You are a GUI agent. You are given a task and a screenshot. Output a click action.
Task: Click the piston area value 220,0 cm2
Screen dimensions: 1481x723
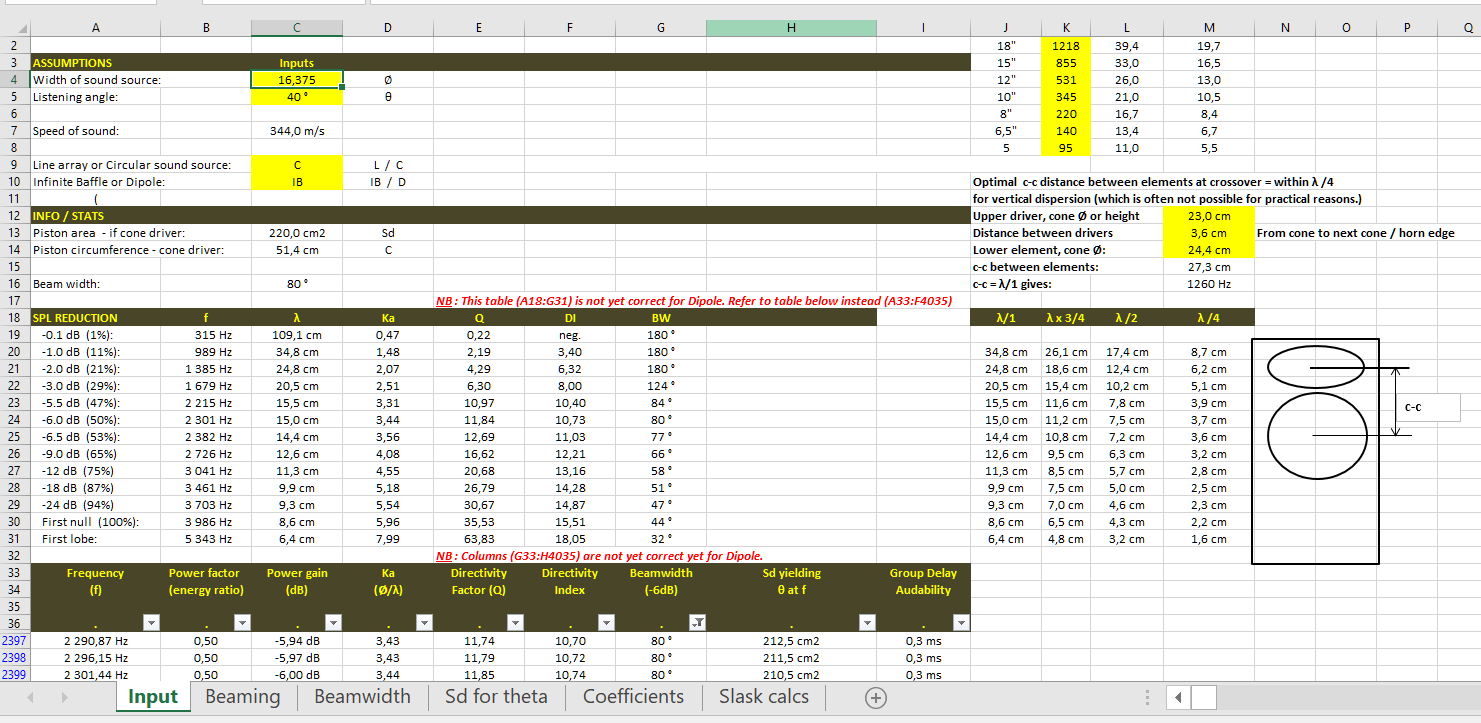click(x=296, y=233)
